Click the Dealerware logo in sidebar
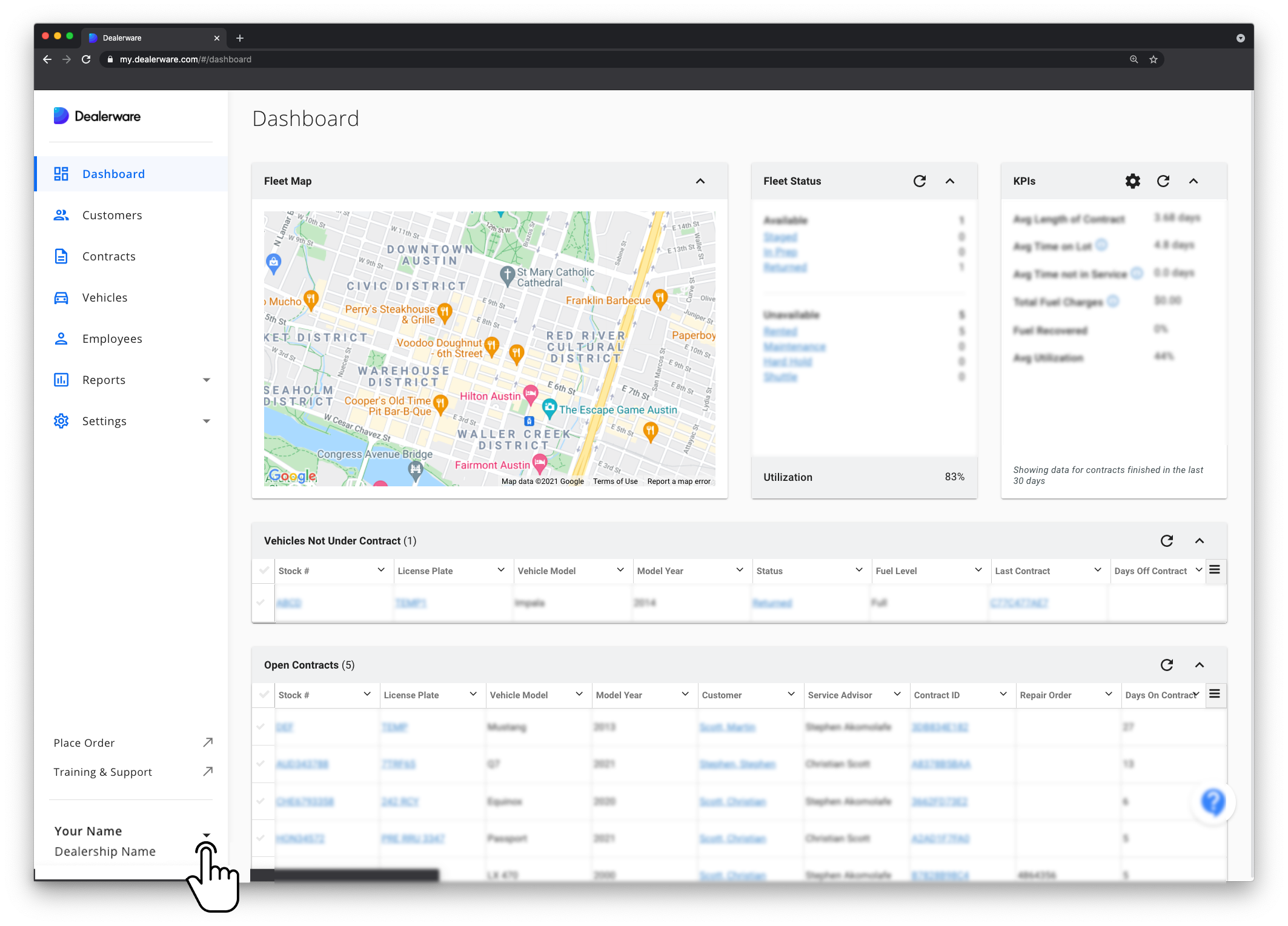The image size is (1288, 926). coord(97,116)
